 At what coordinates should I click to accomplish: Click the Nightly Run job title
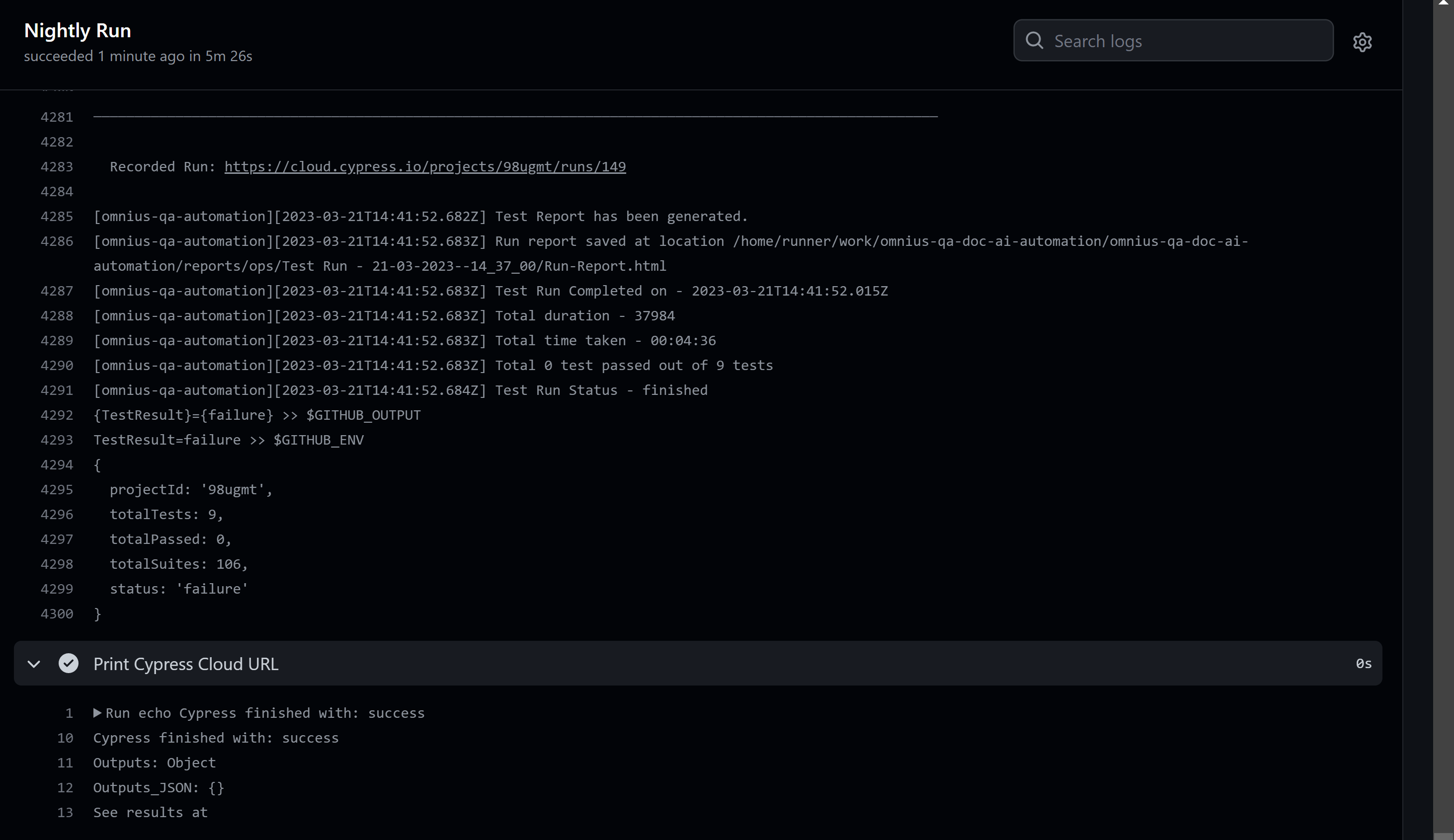coord(78,31)
